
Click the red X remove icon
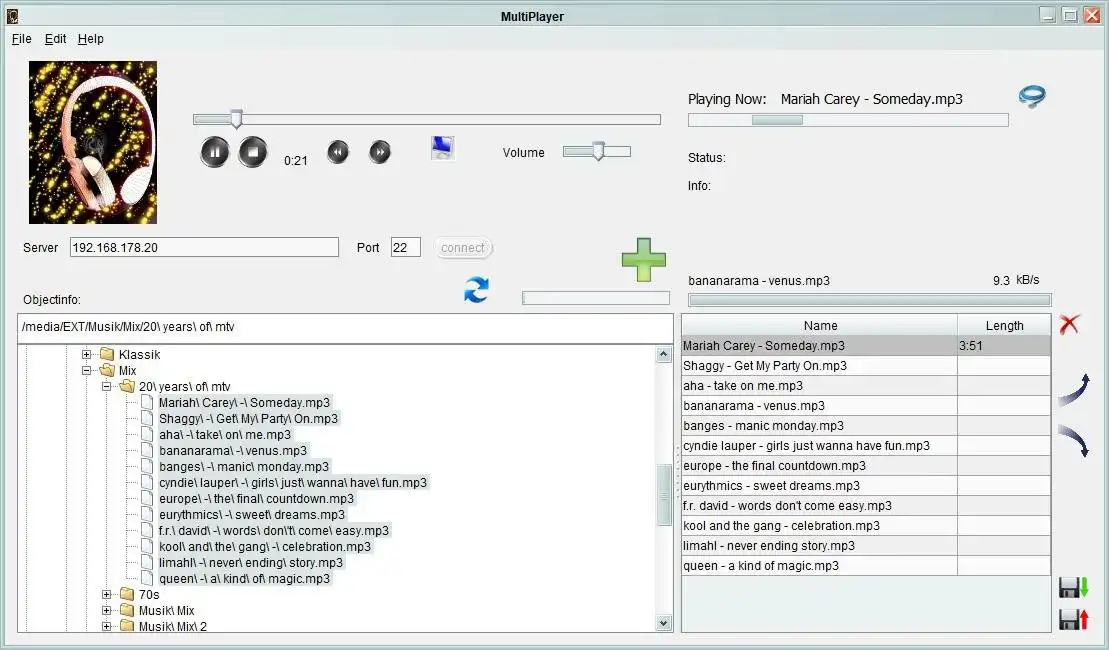(x=1070, y=325)
